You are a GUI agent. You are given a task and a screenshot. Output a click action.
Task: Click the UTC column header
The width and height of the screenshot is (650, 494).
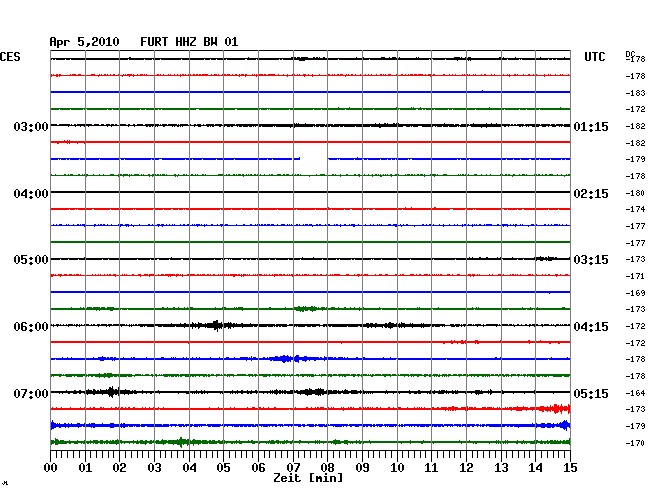point(594,57)
